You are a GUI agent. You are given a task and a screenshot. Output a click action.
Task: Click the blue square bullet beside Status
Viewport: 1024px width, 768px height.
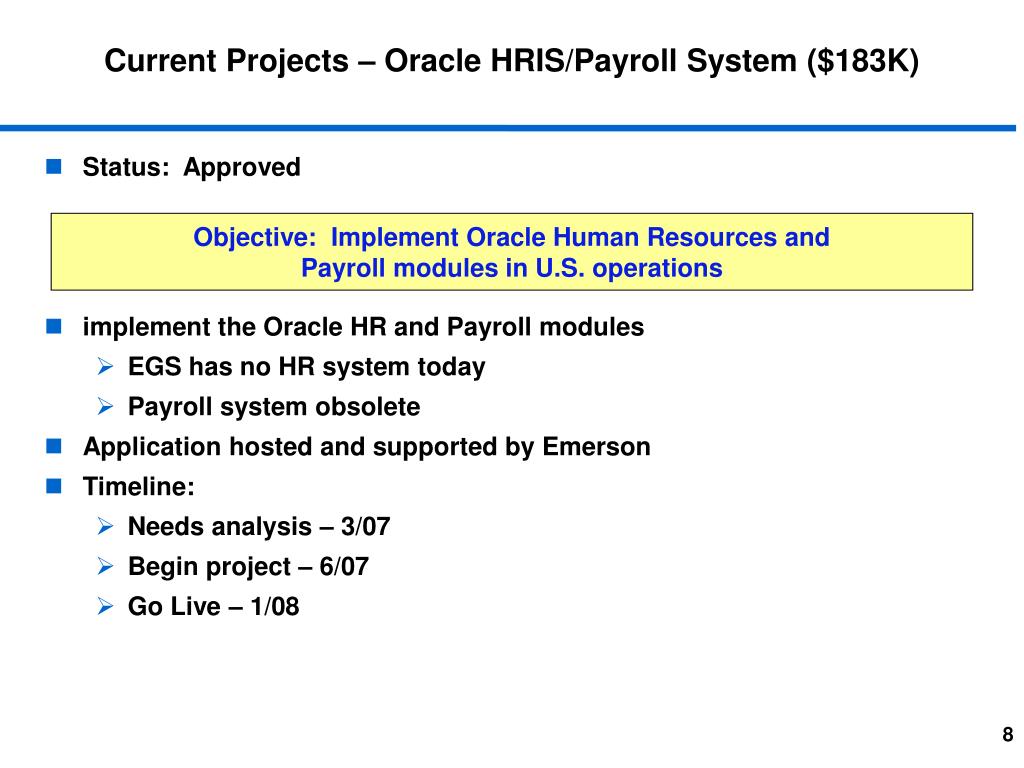point(54,167)
